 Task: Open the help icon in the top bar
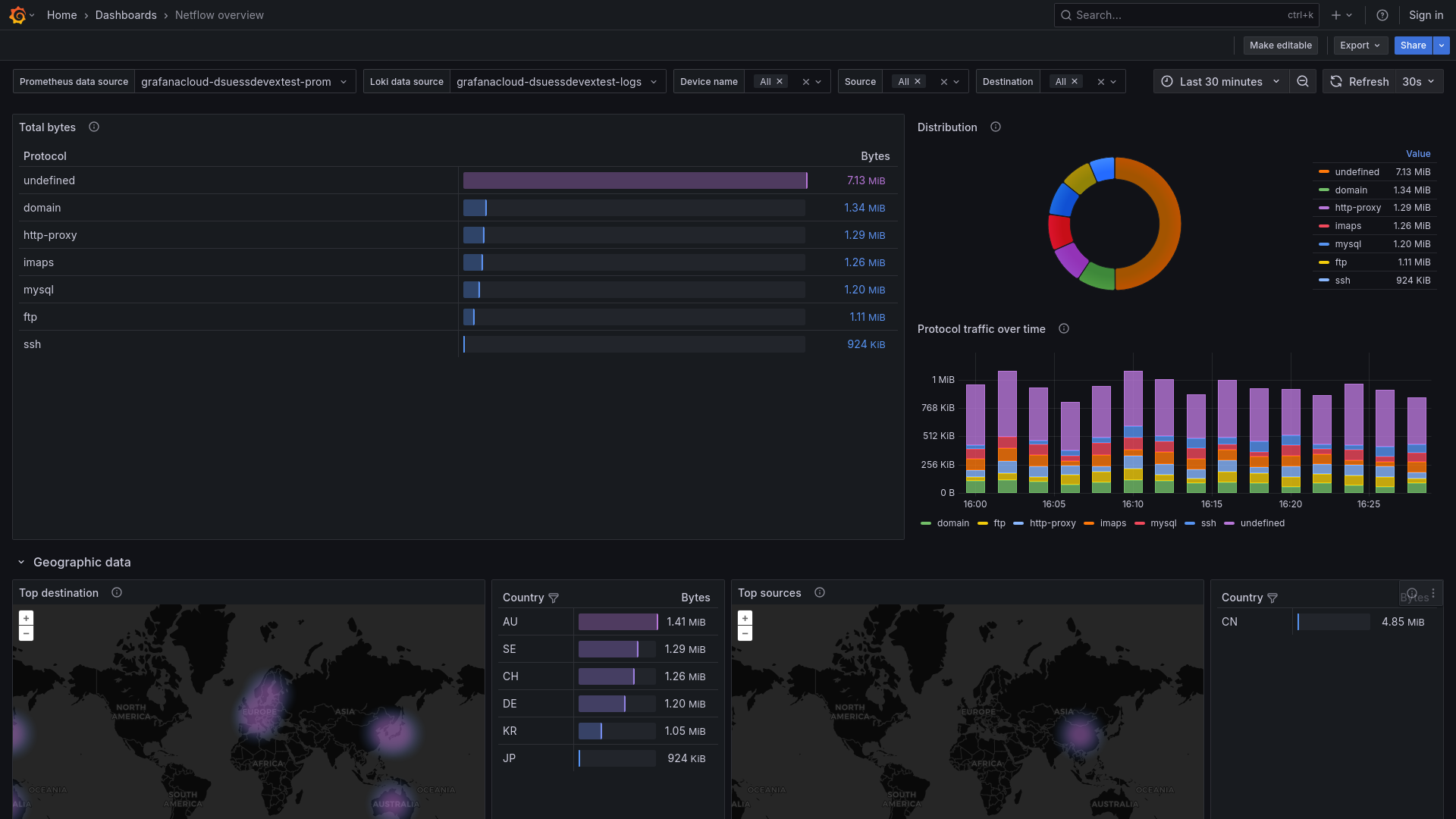click(1382, 15)
